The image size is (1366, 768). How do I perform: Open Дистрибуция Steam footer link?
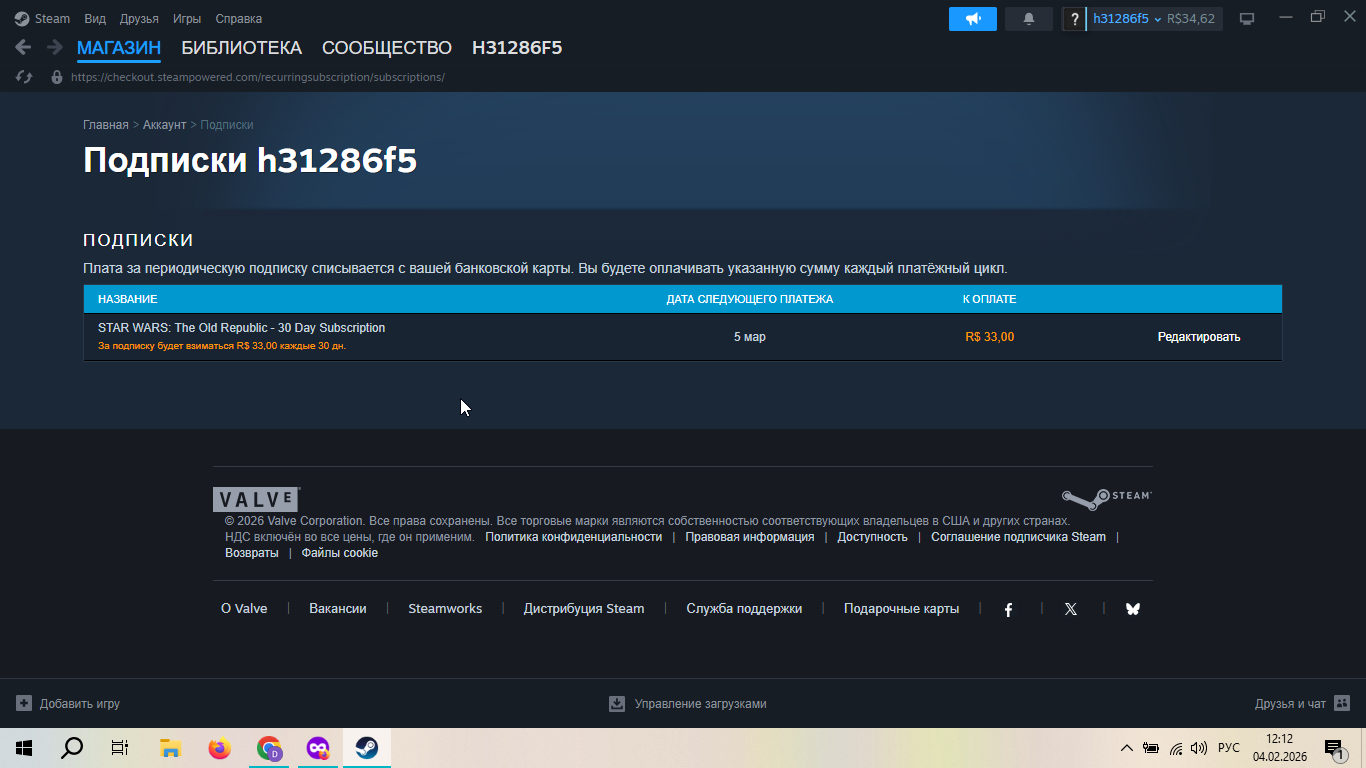584,609
